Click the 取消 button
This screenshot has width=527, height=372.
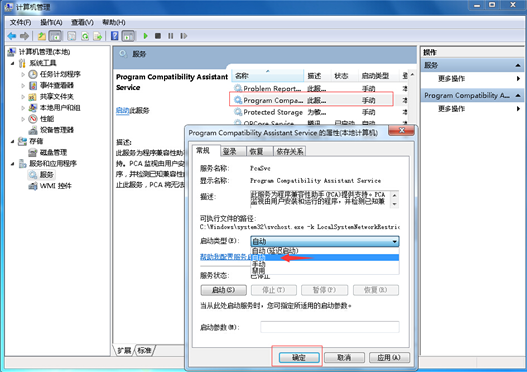click(344, 358)
